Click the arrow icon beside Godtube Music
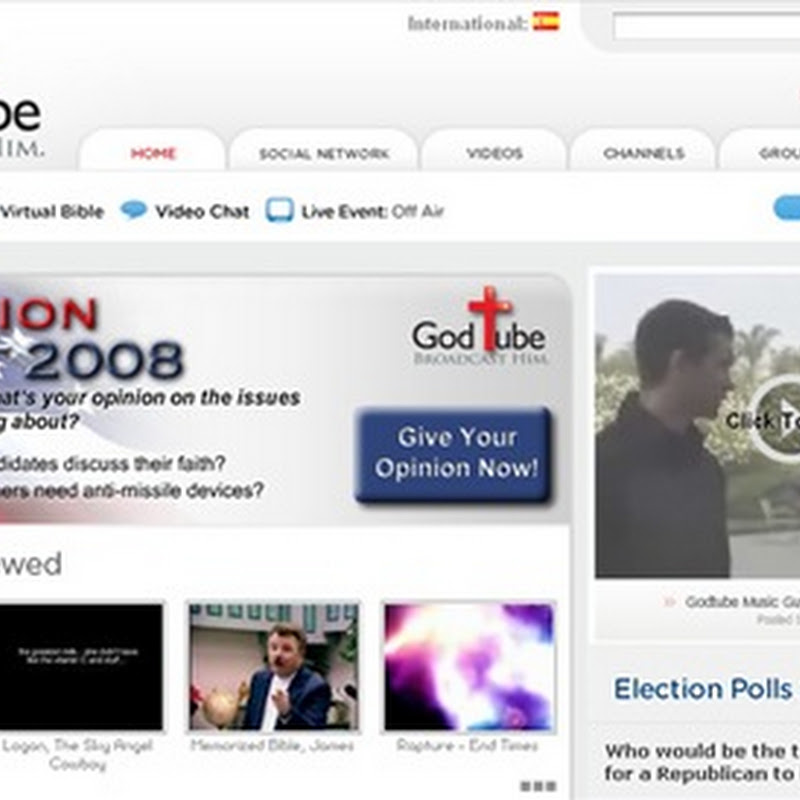Viewport: 800px width, 800px height. 669,602
